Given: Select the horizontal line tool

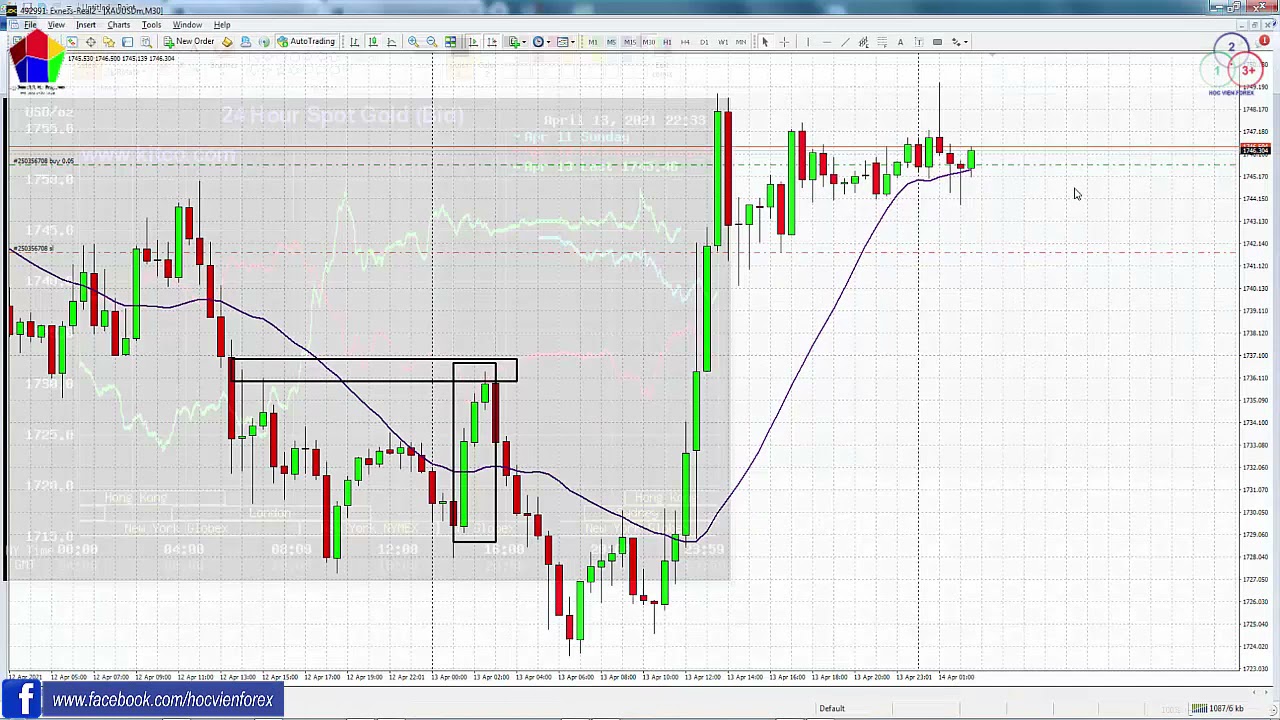Looking at the screenshot, I should click(827, 42).
